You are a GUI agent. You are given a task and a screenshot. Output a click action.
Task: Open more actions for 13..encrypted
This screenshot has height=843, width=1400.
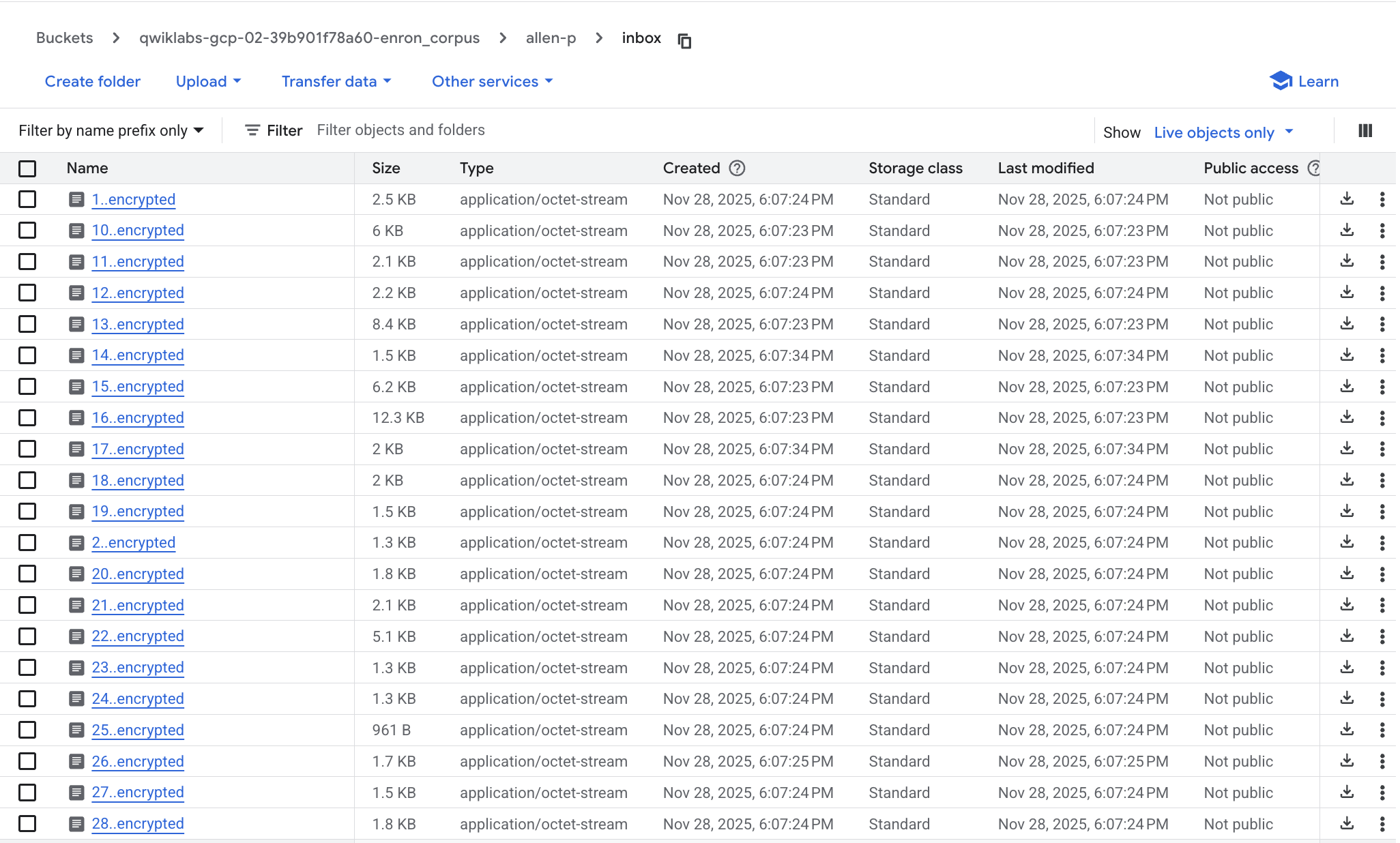1382,324
